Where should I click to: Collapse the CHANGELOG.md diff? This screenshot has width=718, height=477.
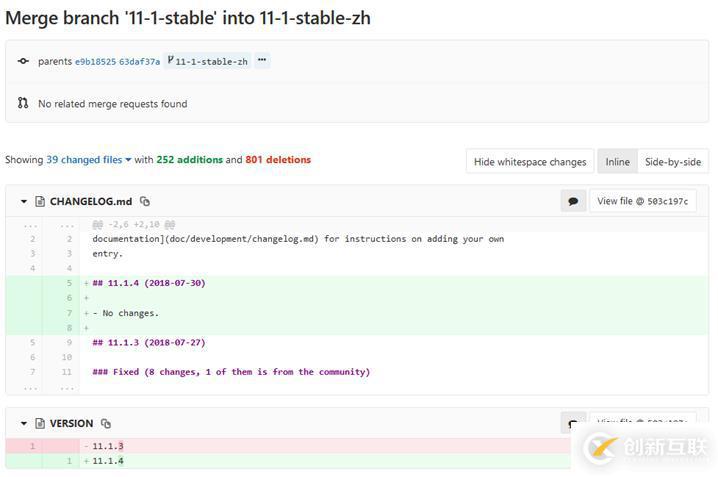point(24,202)
